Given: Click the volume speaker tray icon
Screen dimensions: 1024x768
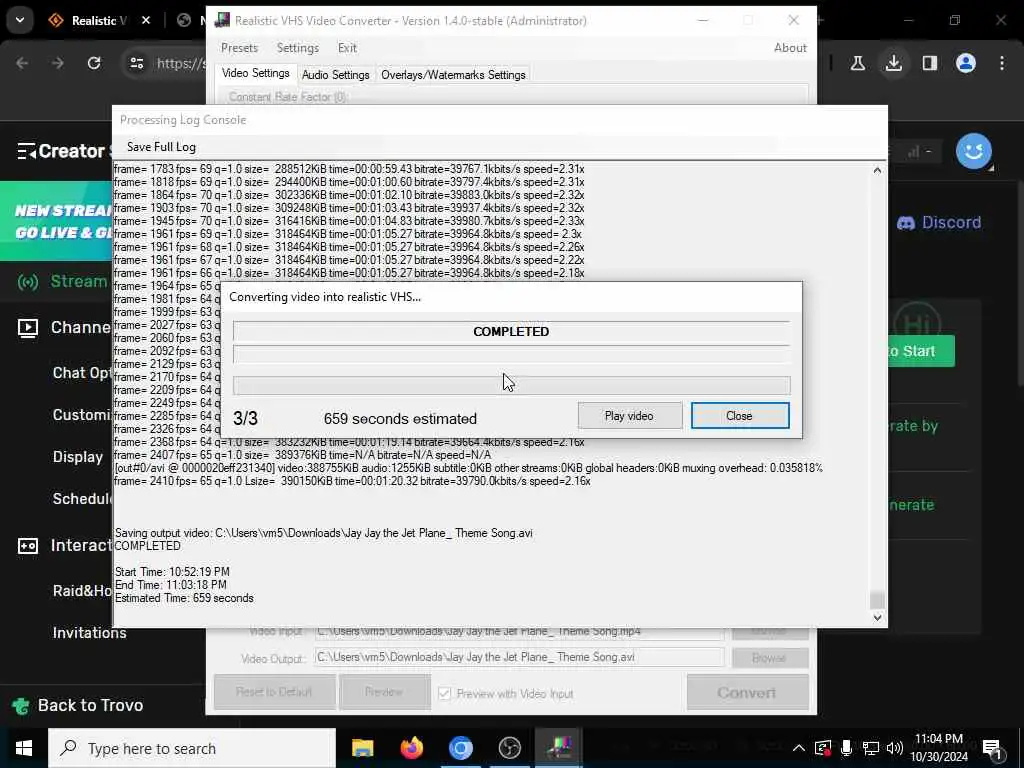Looking at the screenshot, I should (x=895, y=748).
